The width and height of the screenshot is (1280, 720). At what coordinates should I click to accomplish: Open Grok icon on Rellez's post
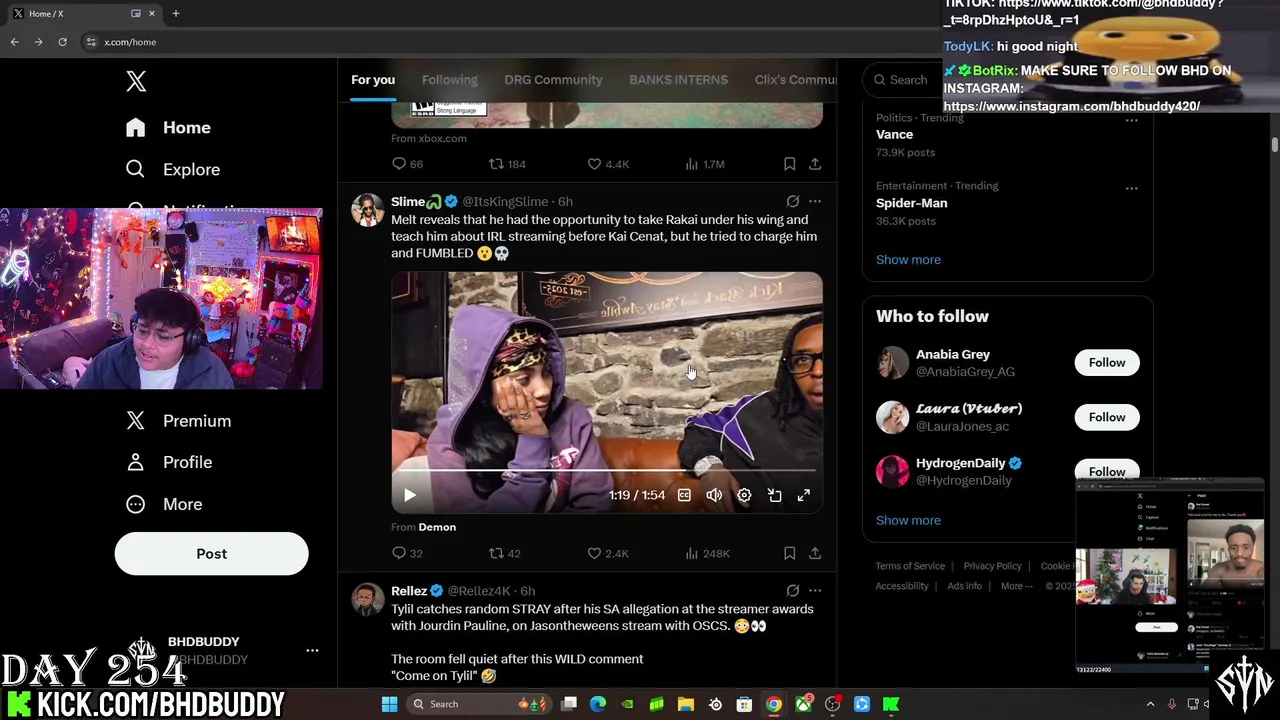(793, 591)
